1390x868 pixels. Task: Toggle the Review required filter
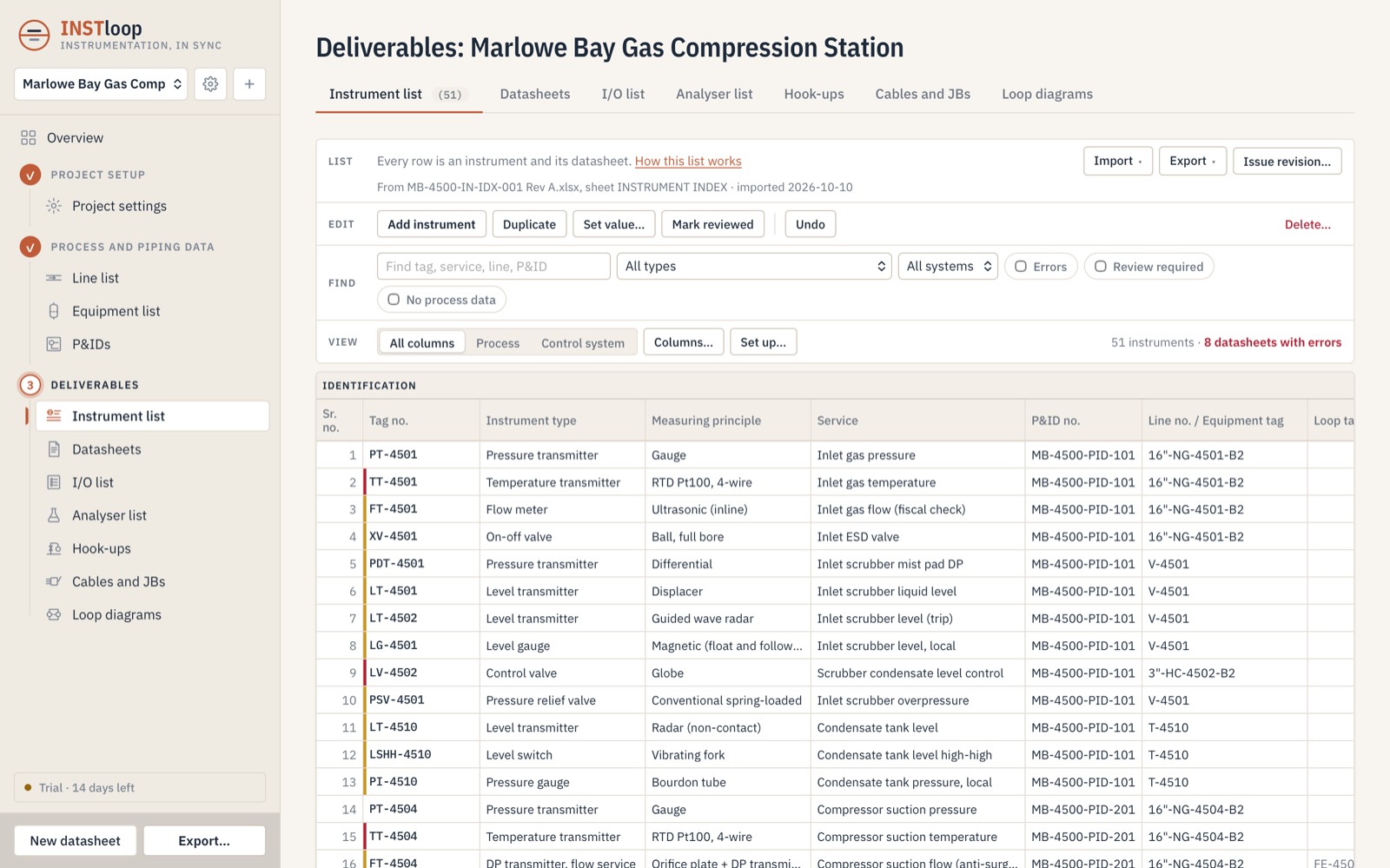(x=1148, y=267)
